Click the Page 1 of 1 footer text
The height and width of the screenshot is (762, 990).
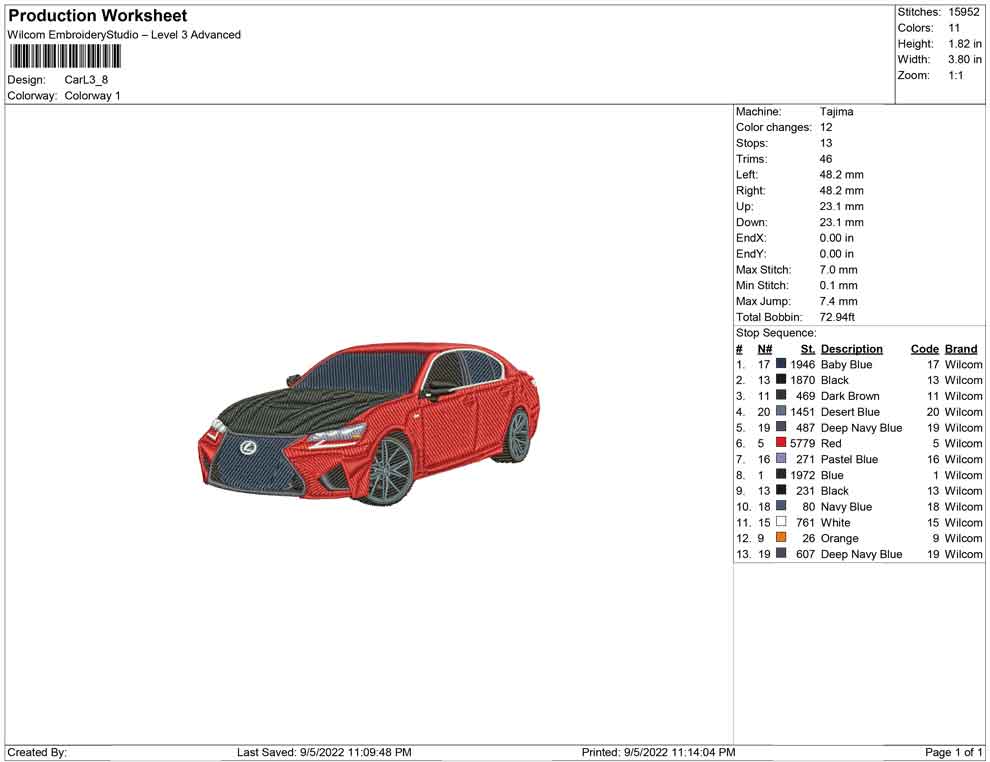click(953, 752)
